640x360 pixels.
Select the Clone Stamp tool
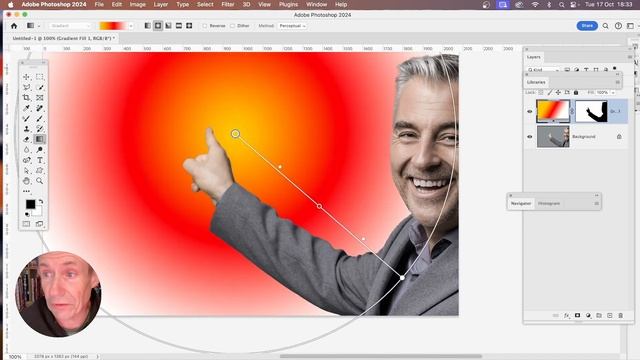(27, 129)
